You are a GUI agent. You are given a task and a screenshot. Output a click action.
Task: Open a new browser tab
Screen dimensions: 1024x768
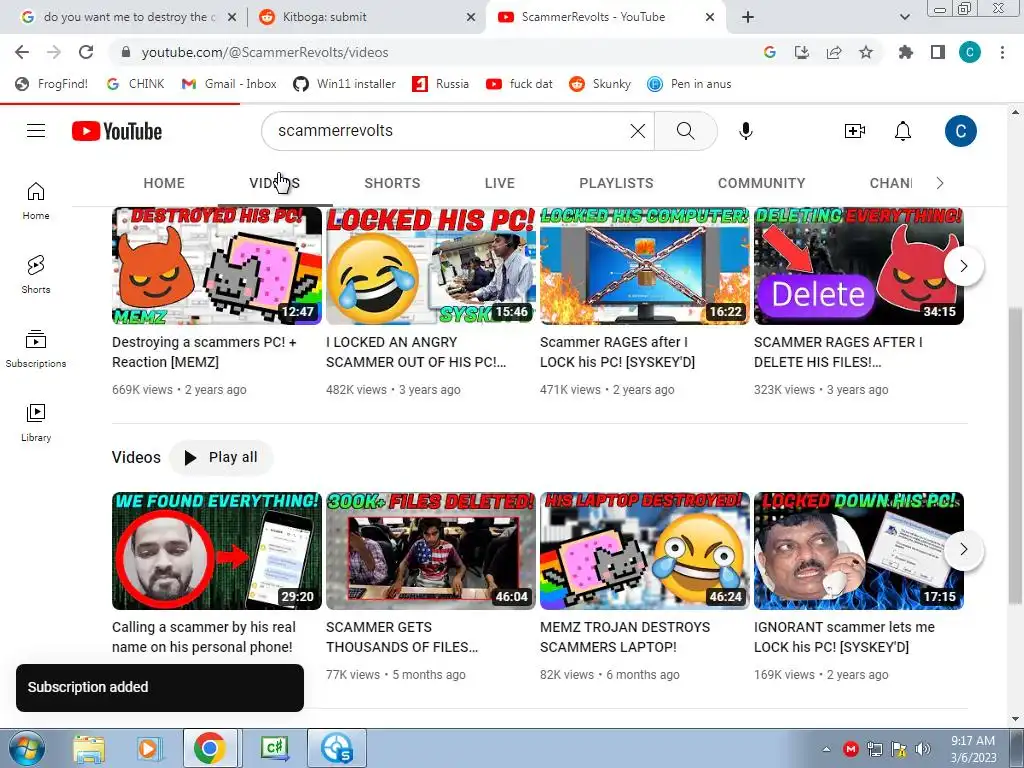(x=748, y=17)
